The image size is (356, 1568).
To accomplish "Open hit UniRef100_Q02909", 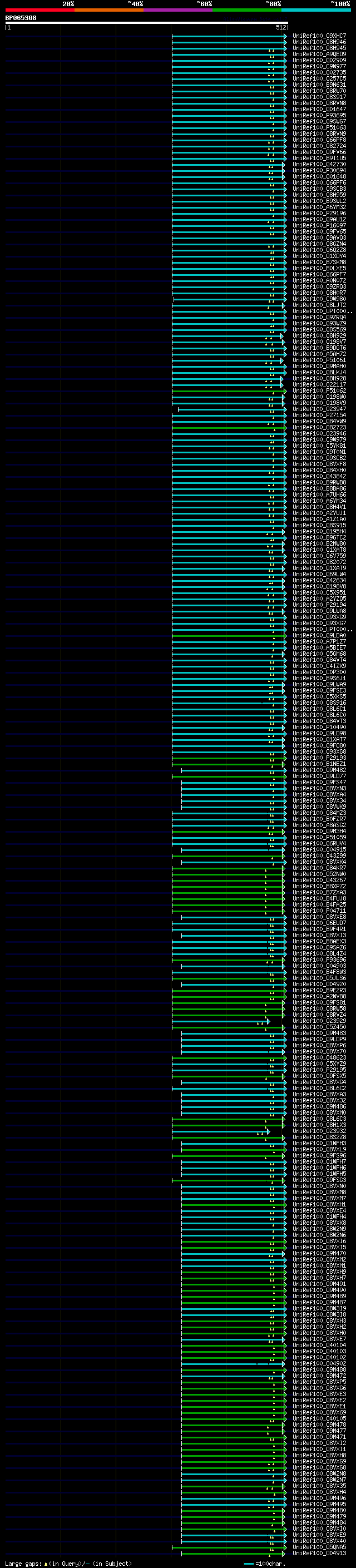I will tap(319, 60).
